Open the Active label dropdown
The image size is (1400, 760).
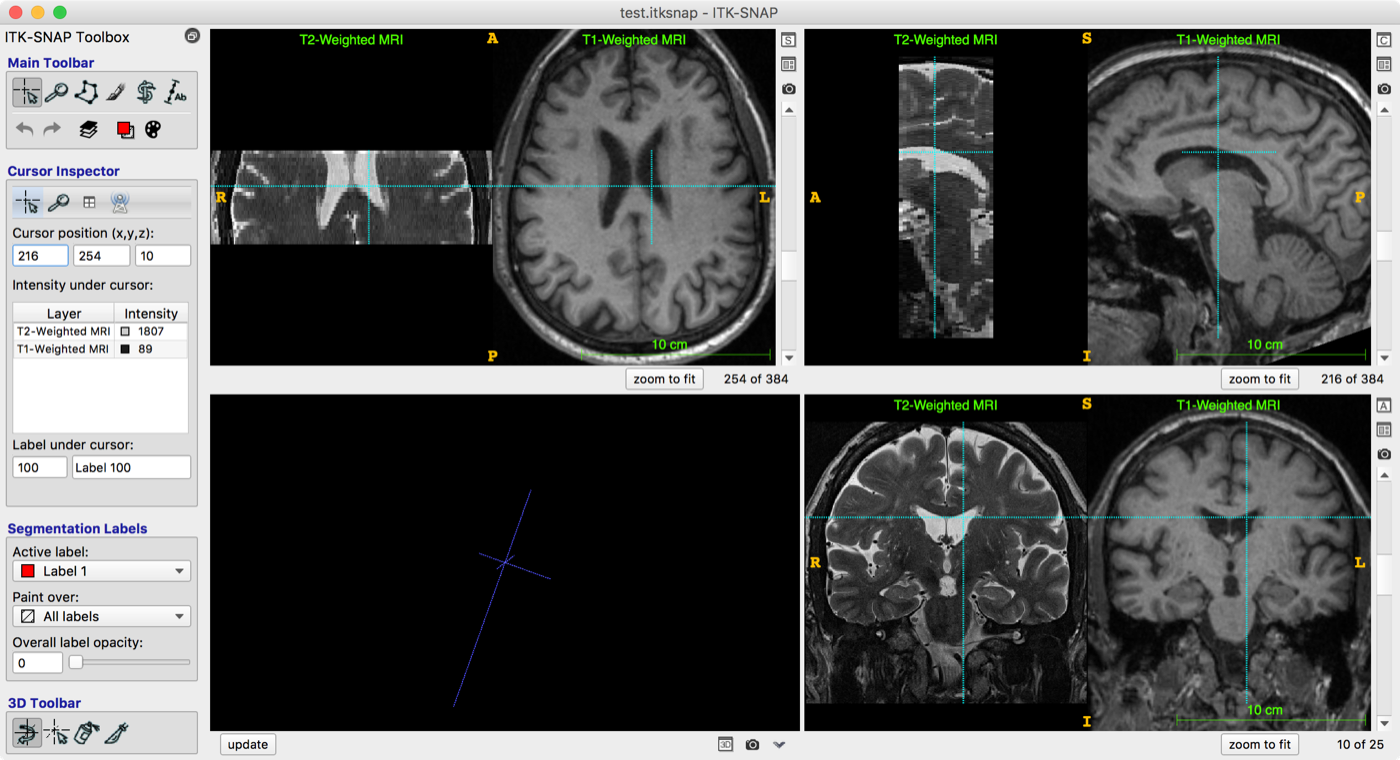point(101,571)
